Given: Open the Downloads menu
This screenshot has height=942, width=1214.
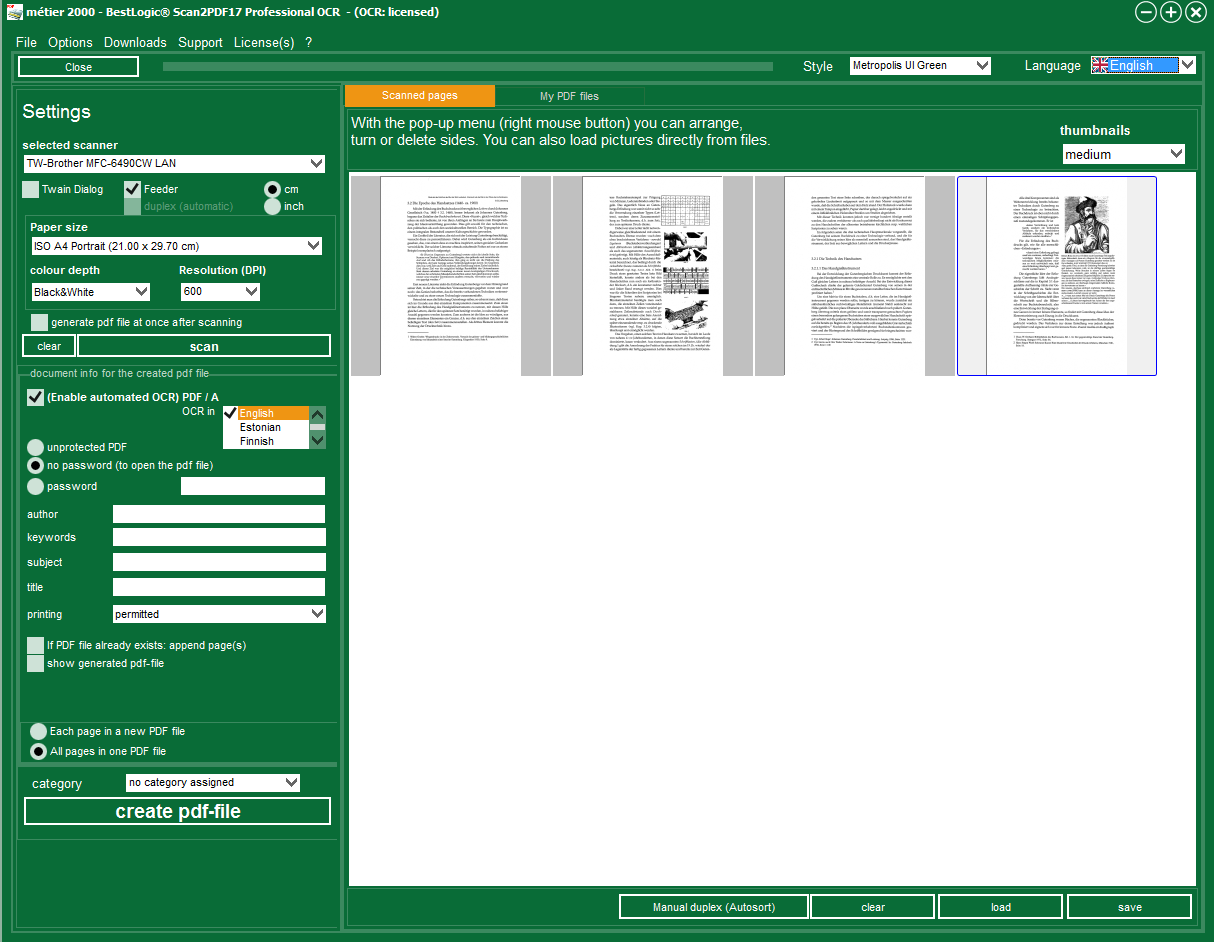Looking at the screenshot, I should [135, 43].
